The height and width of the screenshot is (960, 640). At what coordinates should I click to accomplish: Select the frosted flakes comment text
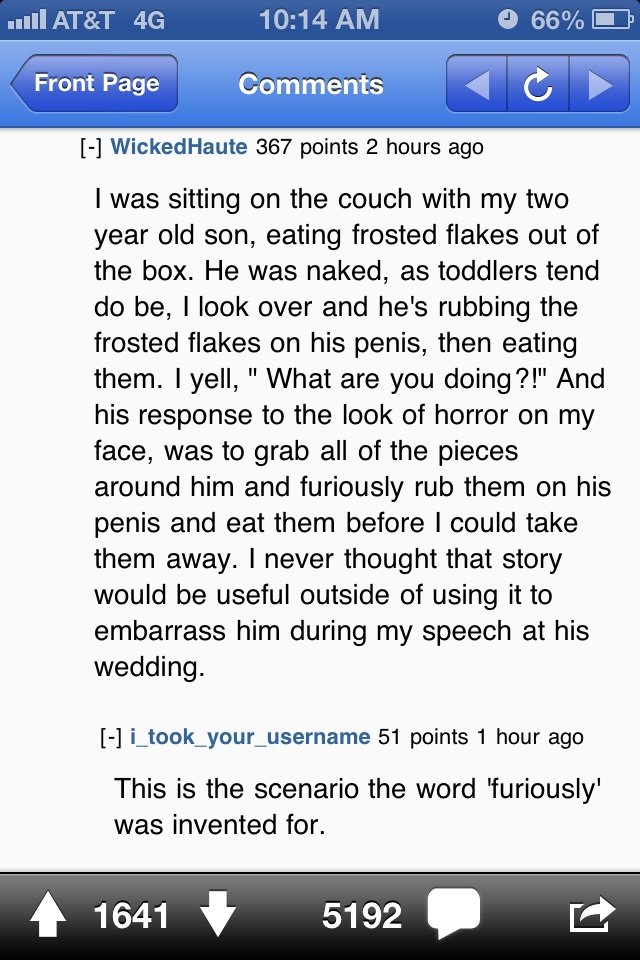click(x=352, y=433)
